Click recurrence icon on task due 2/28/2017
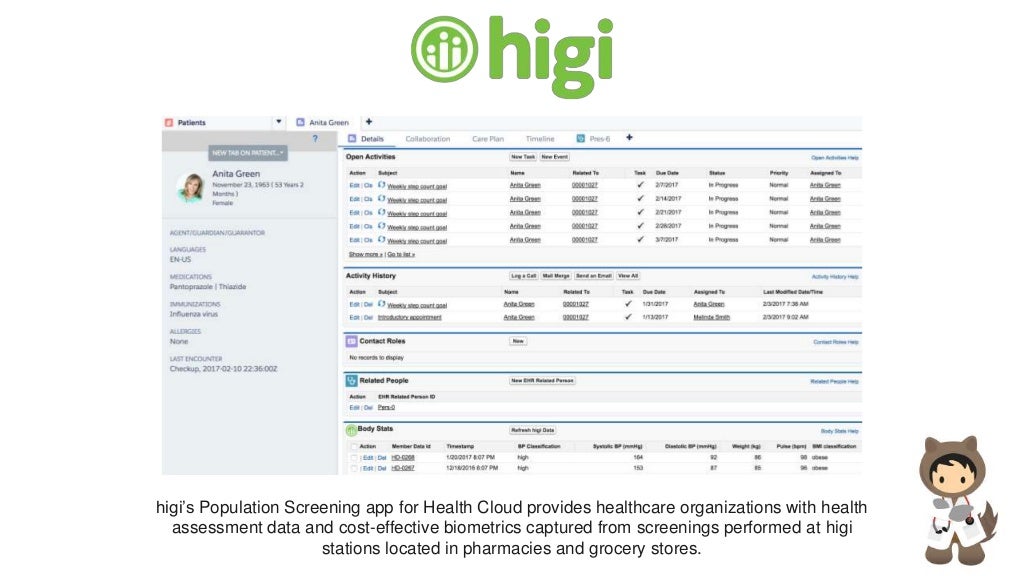This screenshot has width=1024, height=576. tap(381, 226)
